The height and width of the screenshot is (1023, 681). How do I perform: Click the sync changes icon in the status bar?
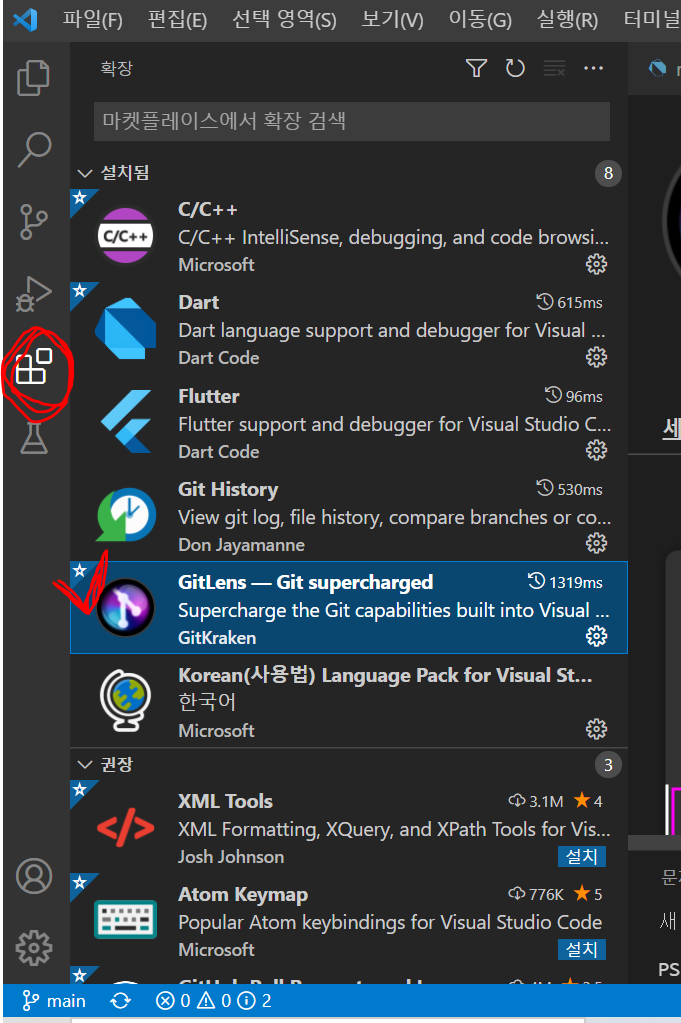pyautogui.click(x=121, y=1001)
